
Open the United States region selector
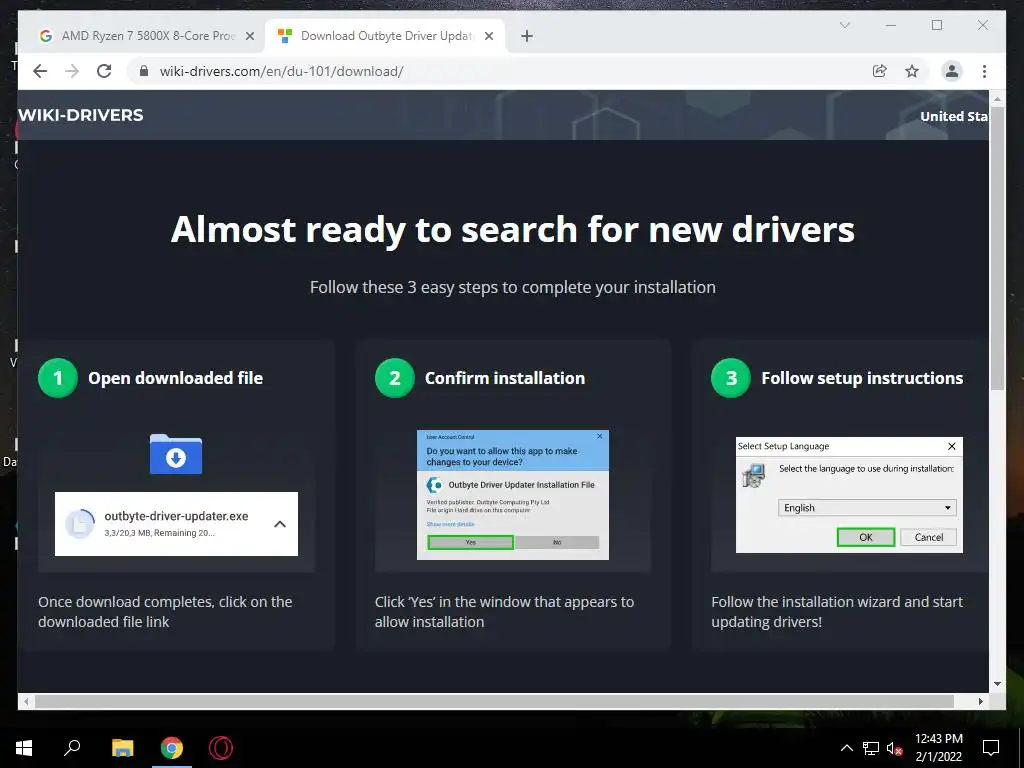[953, 116]
